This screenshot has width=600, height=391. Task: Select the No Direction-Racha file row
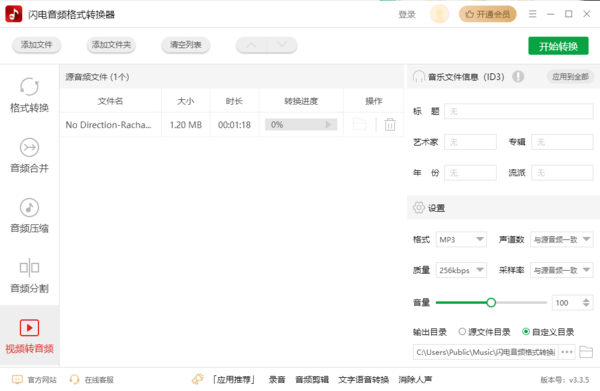pyautogui.click(x=232, y=124)
